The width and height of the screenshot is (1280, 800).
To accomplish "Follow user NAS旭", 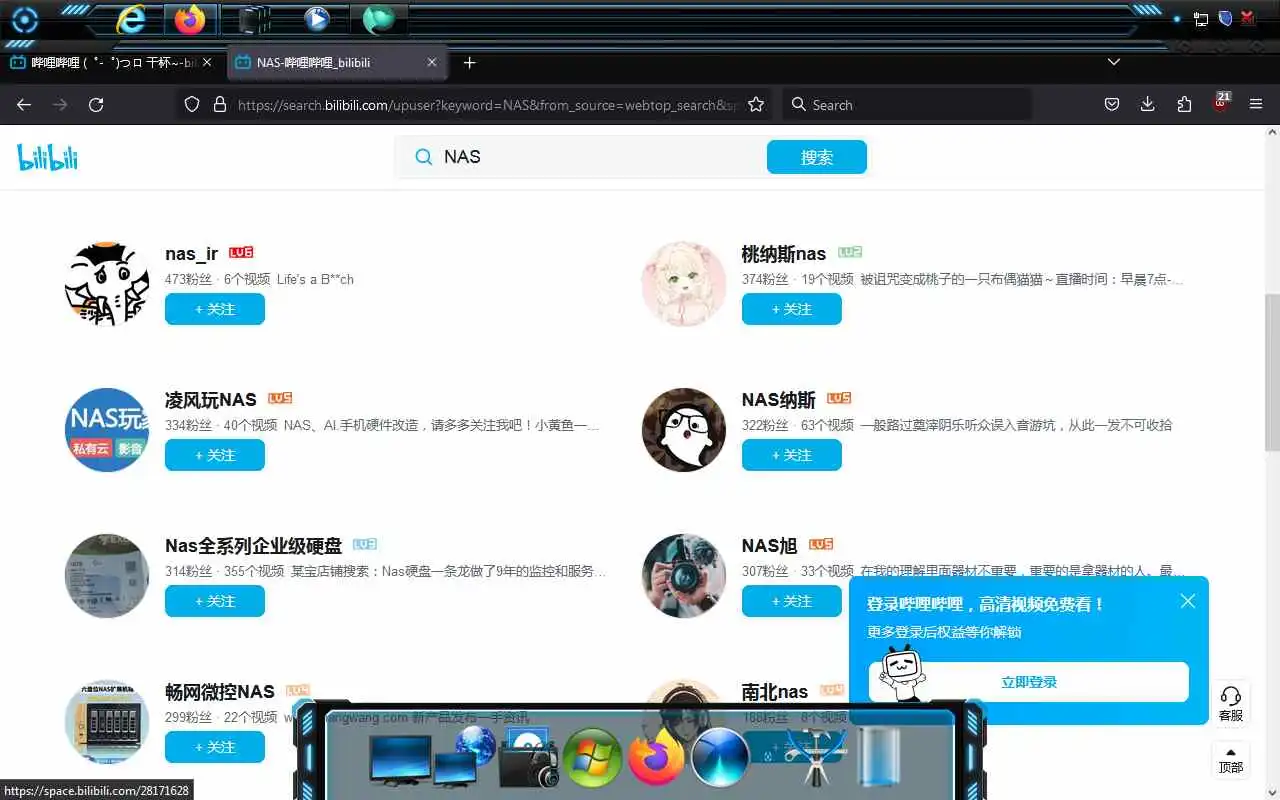I will (792, 601).
